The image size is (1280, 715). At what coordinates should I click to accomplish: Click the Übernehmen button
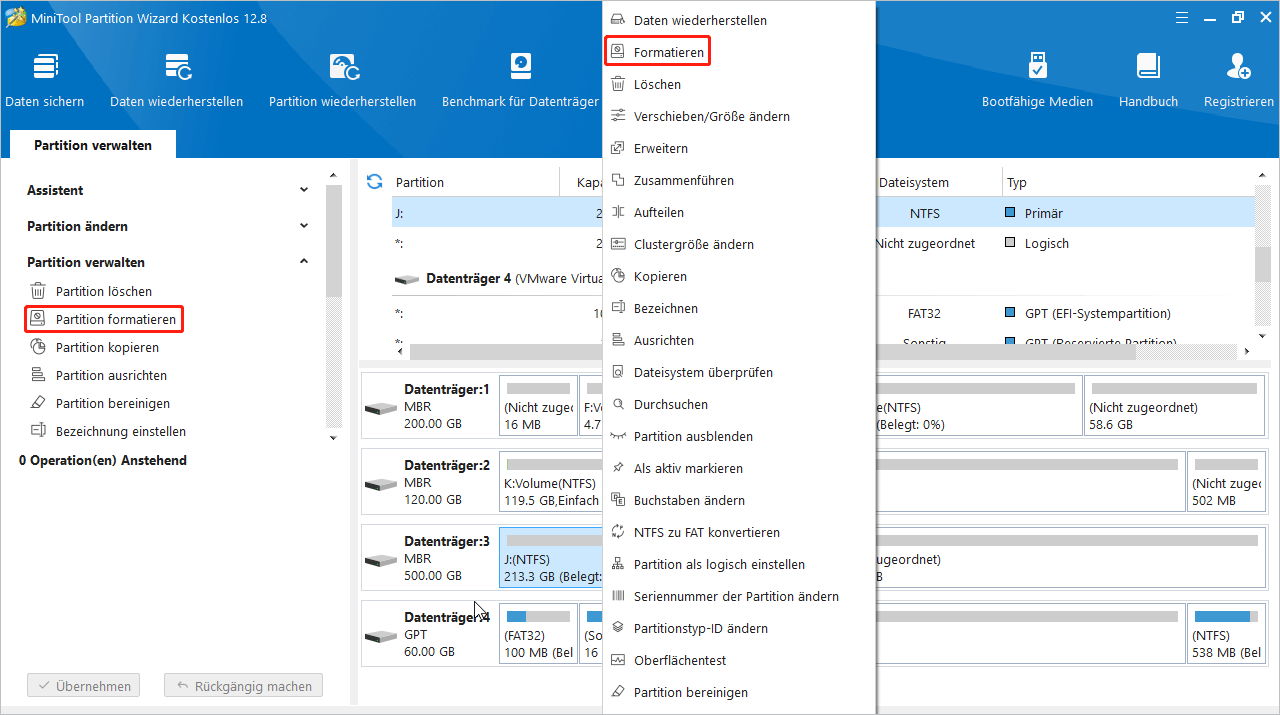[x=84, y=686]
